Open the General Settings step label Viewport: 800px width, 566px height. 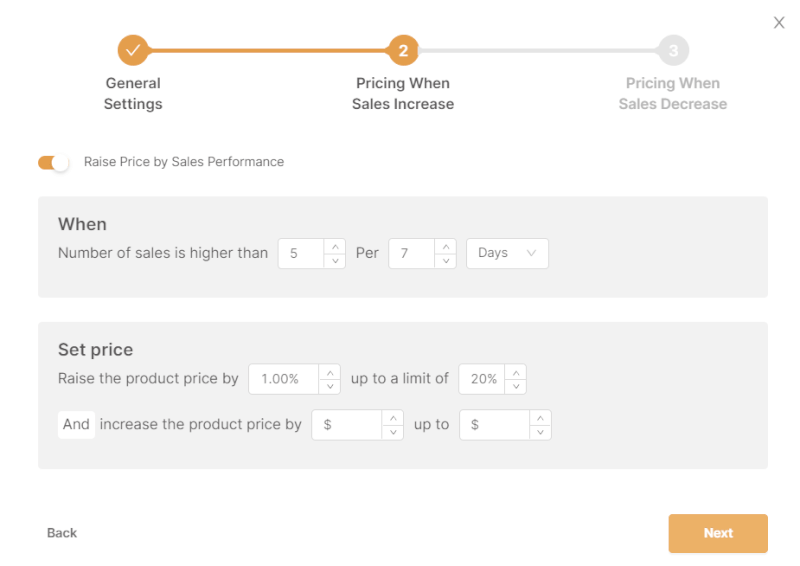click(x=133, y=93)
